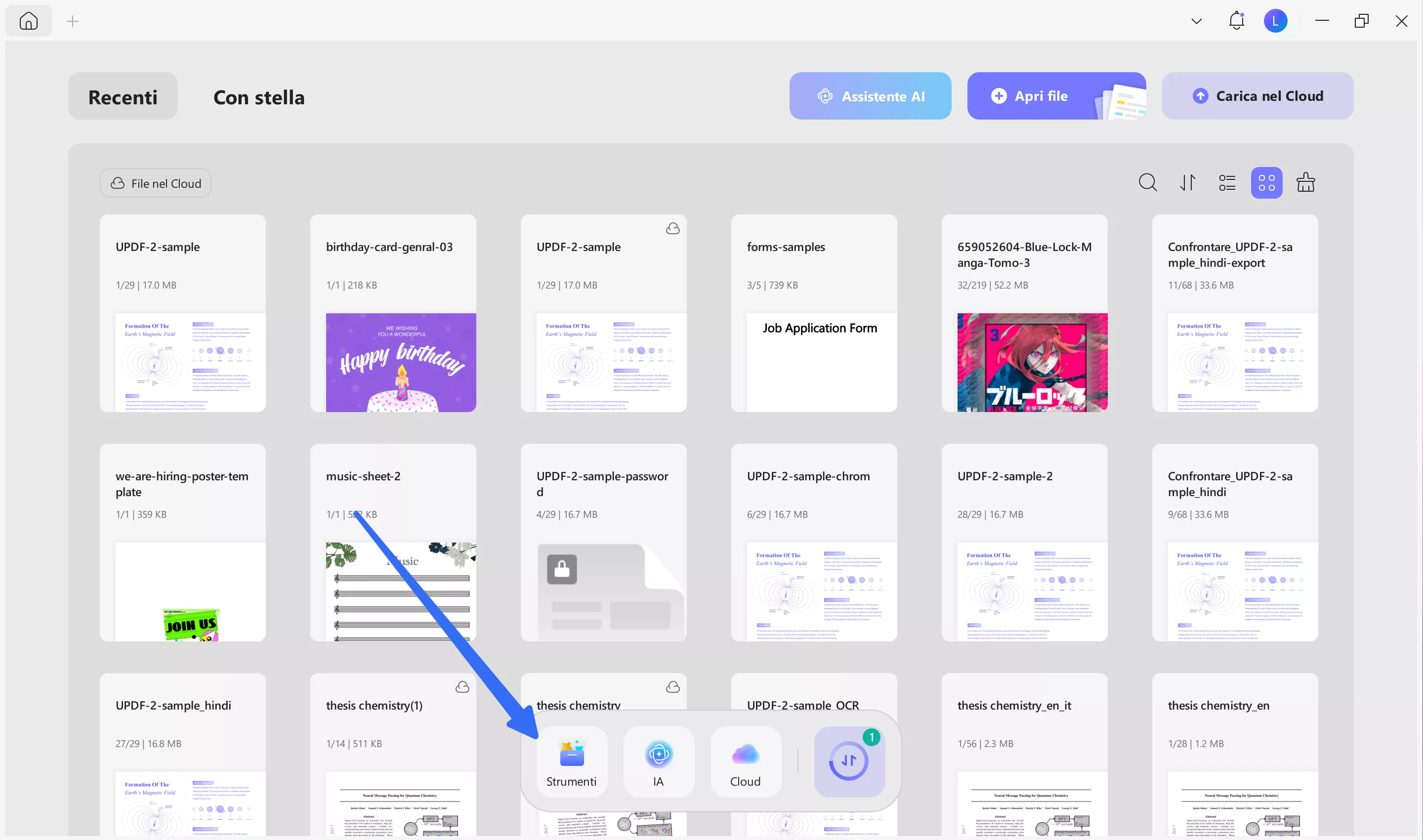Open IA assistant in floating toolbar
This screenshot has width=1423, height=840.
coord(658,762)
